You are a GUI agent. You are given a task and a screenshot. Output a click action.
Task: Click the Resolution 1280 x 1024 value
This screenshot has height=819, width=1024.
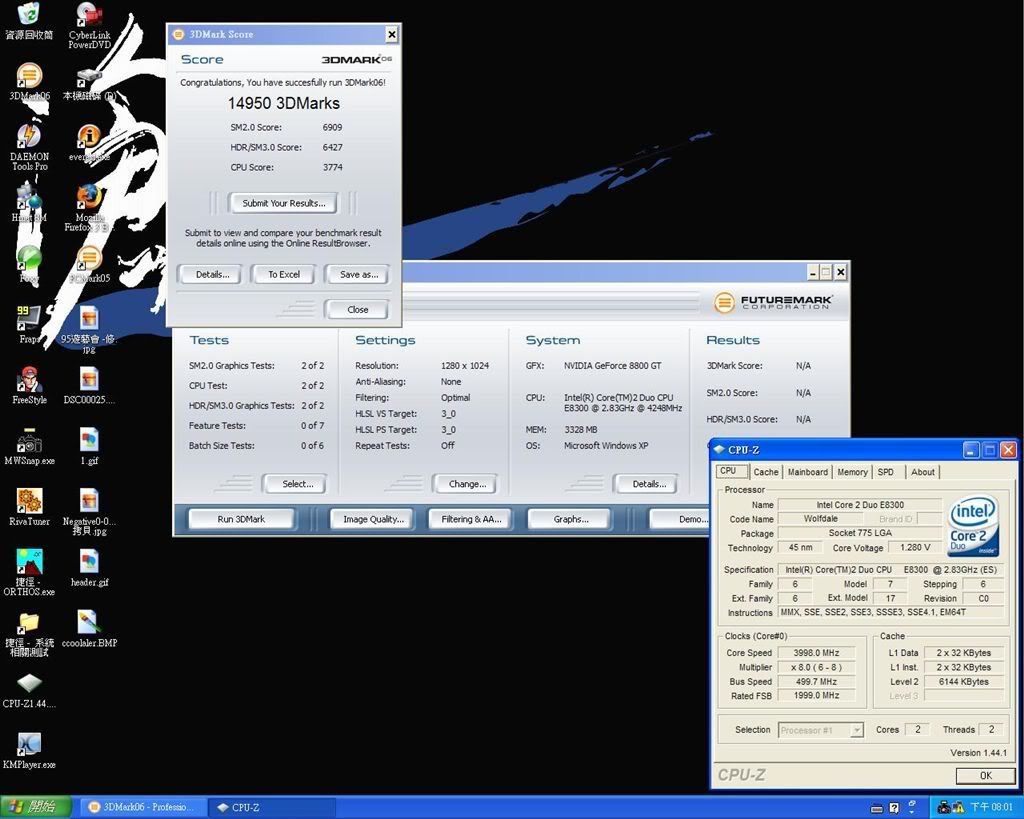point(464,366)
